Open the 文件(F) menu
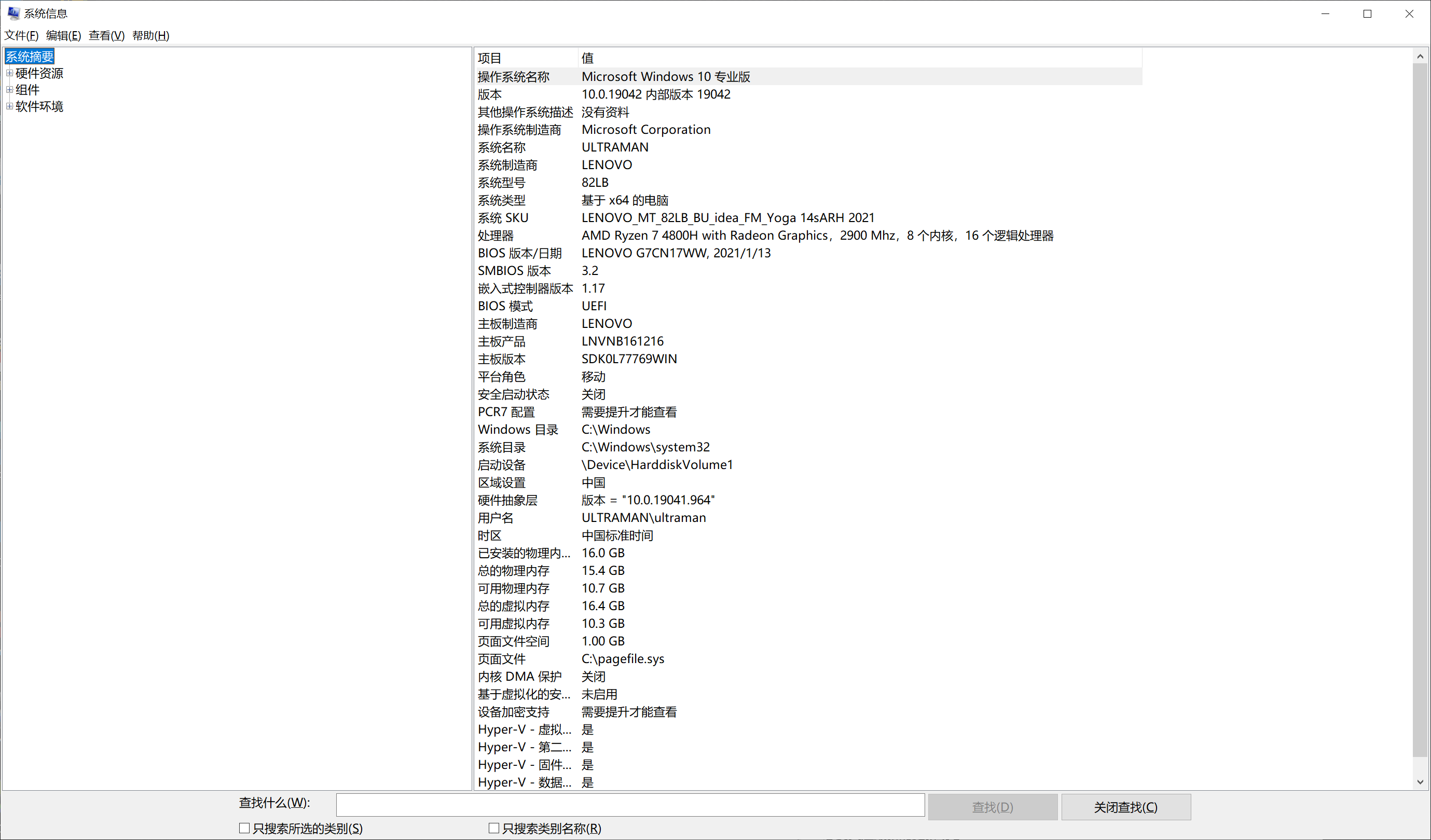Viewport: 1431px width, 840px height. click(x=22, y=35)
